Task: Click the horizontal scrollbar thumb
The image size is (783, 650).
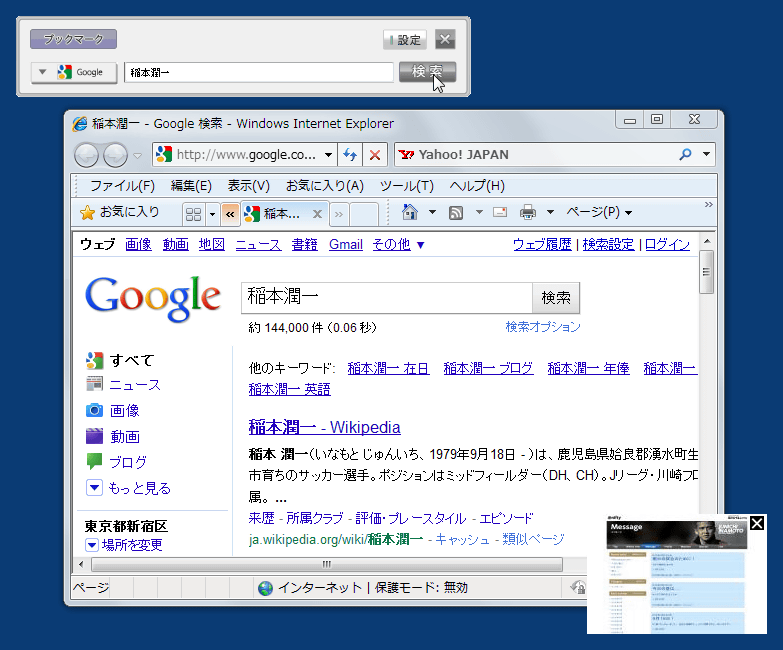Action: [327, 565]
